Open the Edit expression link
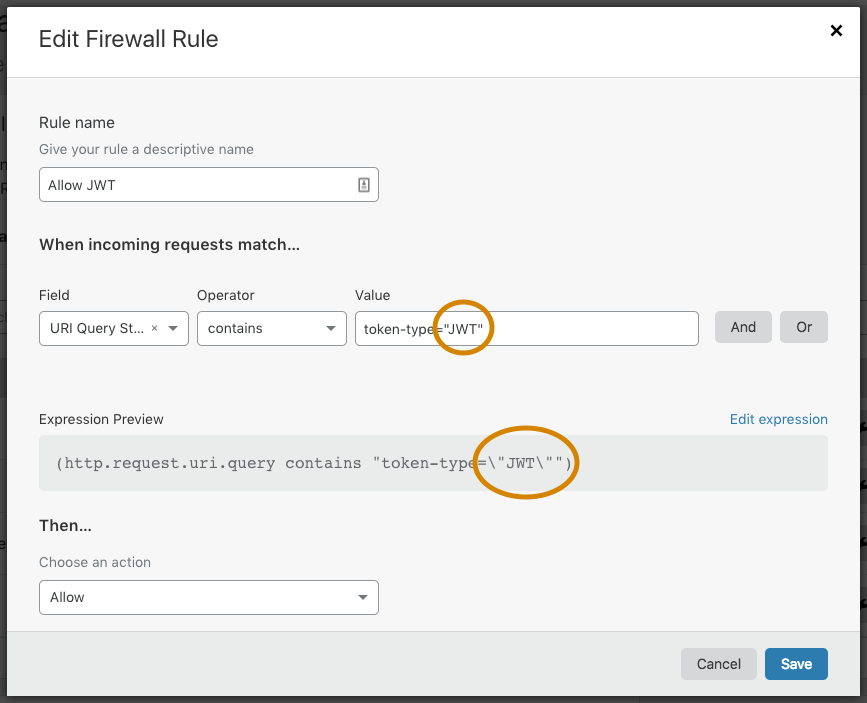 click(x=778, y=419)
